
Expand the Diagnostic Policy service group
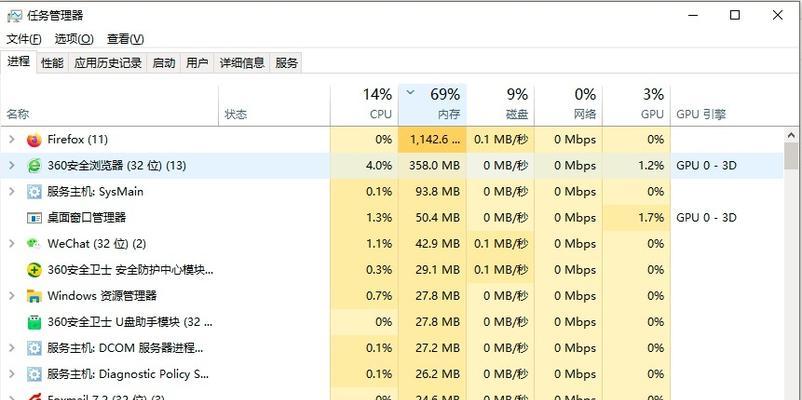[12, 374]
